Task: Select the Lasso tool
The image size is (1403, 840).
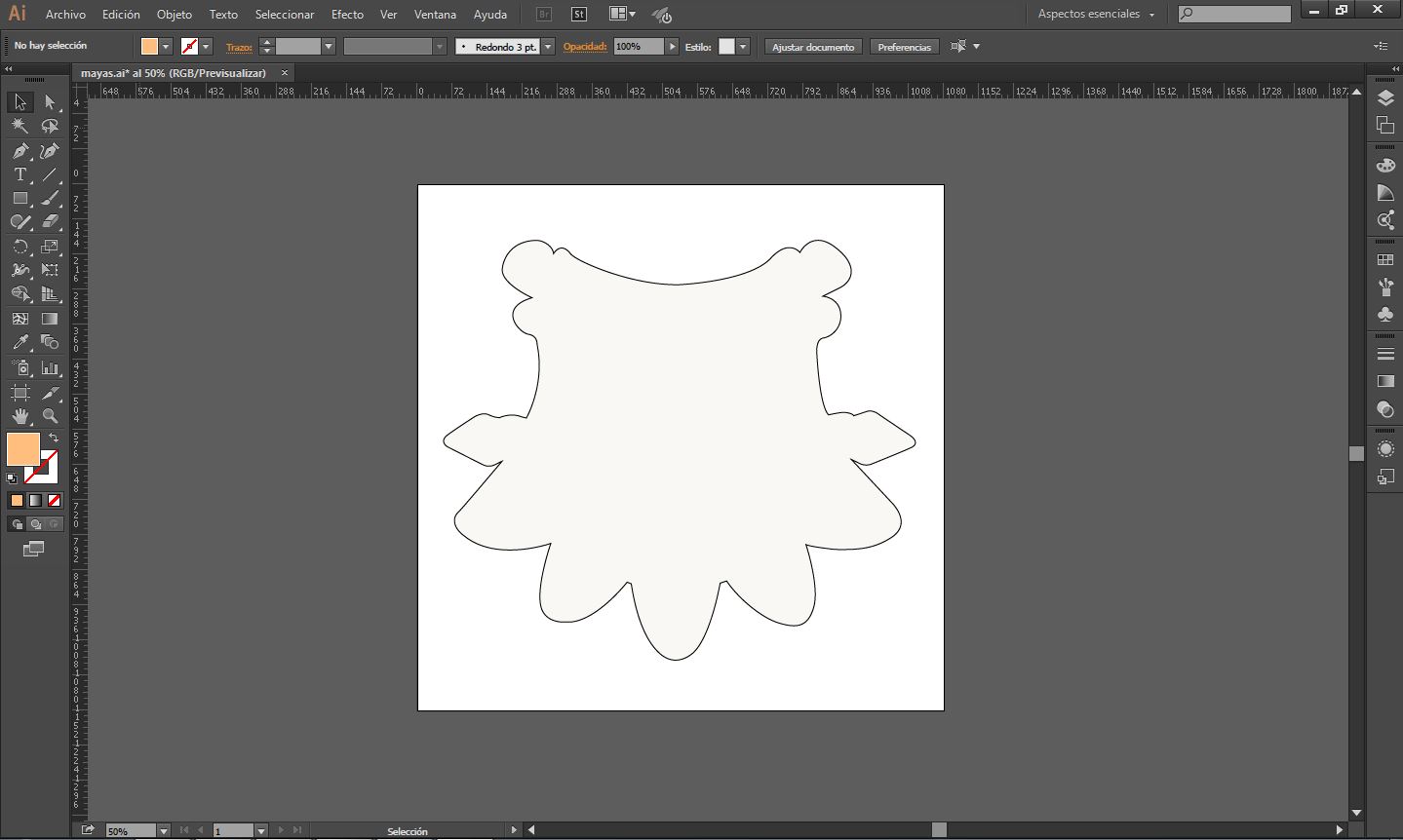Action: click(x=50, y=127)
